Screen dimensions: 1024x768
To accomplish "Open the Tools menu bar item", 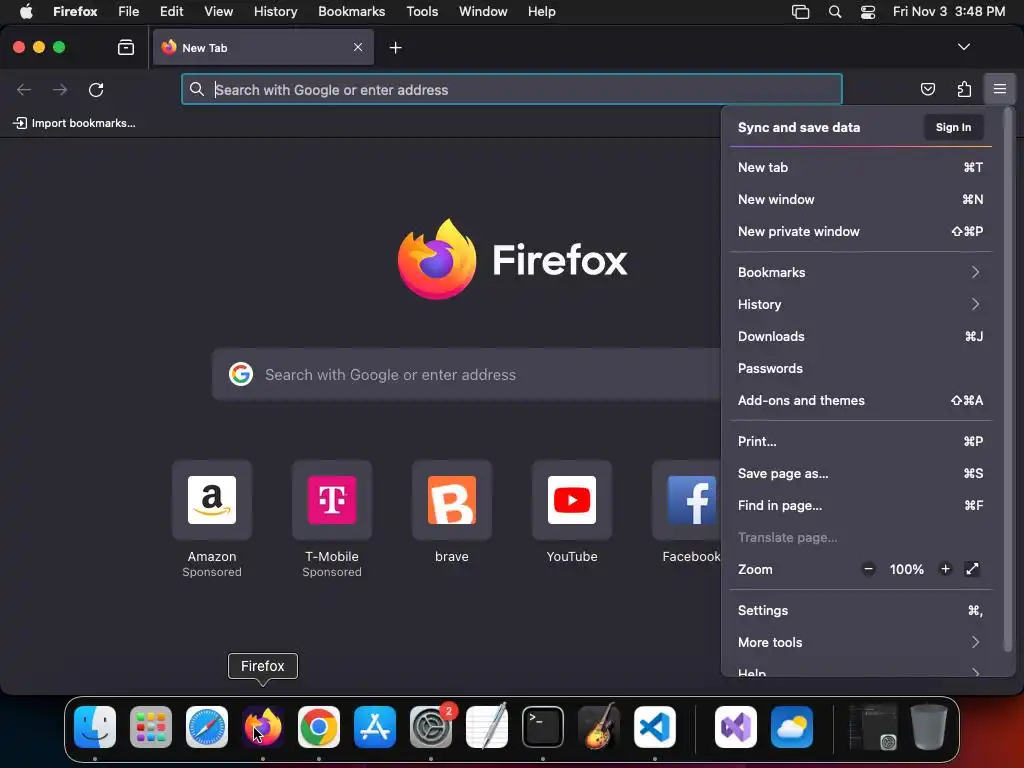I will click(x=422, y=11).
